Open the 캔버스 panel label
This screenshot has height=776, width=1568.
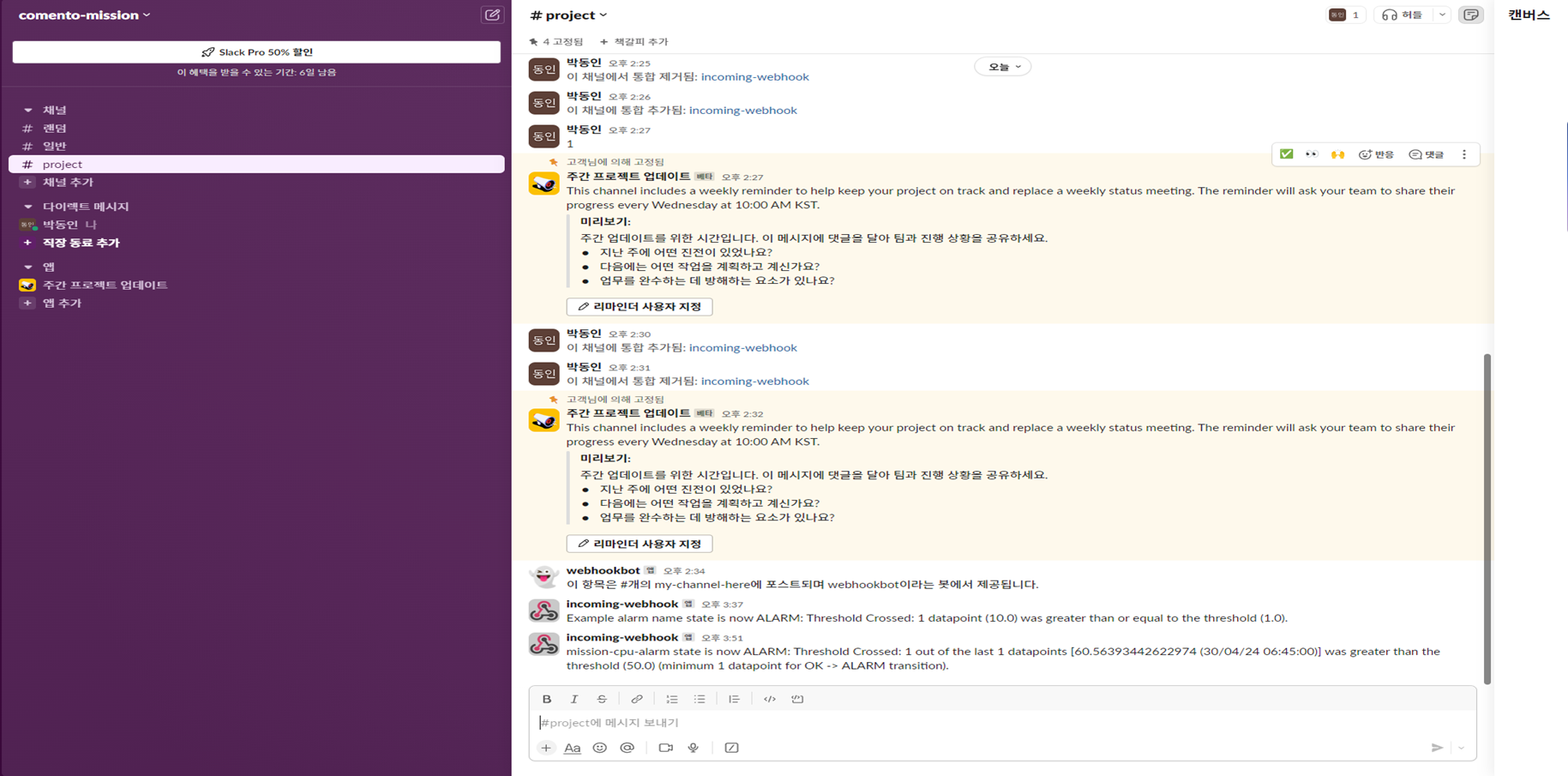[1529, 15]
